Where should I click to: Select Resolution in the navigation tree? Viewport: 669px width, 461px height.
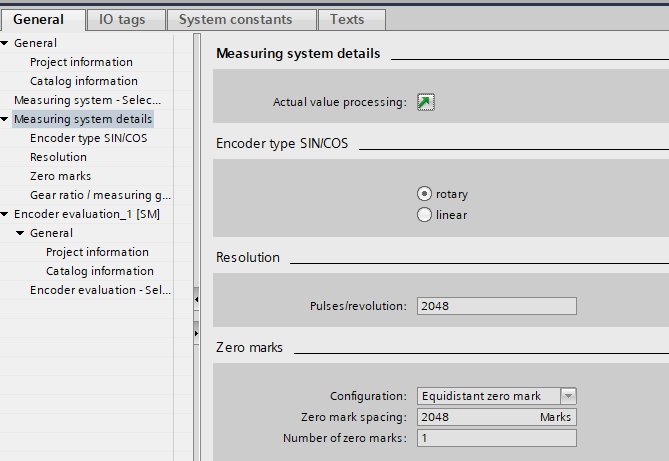coord(58,157)
